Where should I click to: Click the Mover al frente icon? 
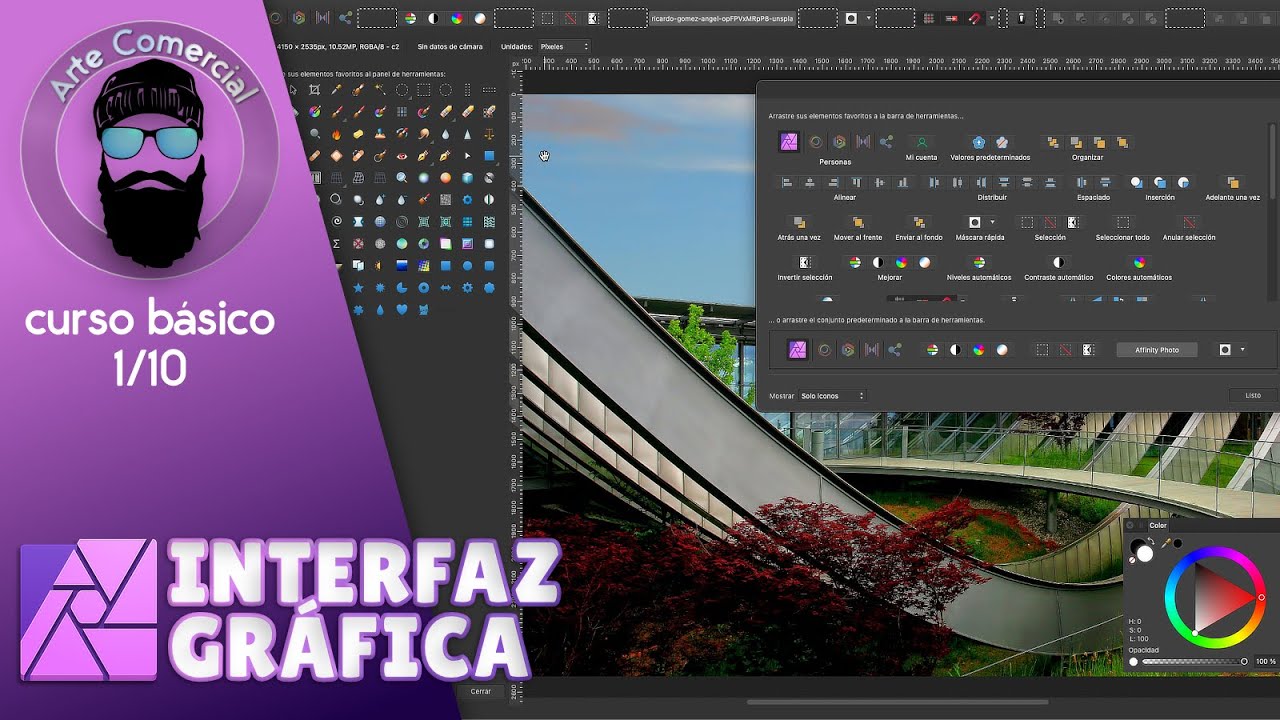pos(858,222)
